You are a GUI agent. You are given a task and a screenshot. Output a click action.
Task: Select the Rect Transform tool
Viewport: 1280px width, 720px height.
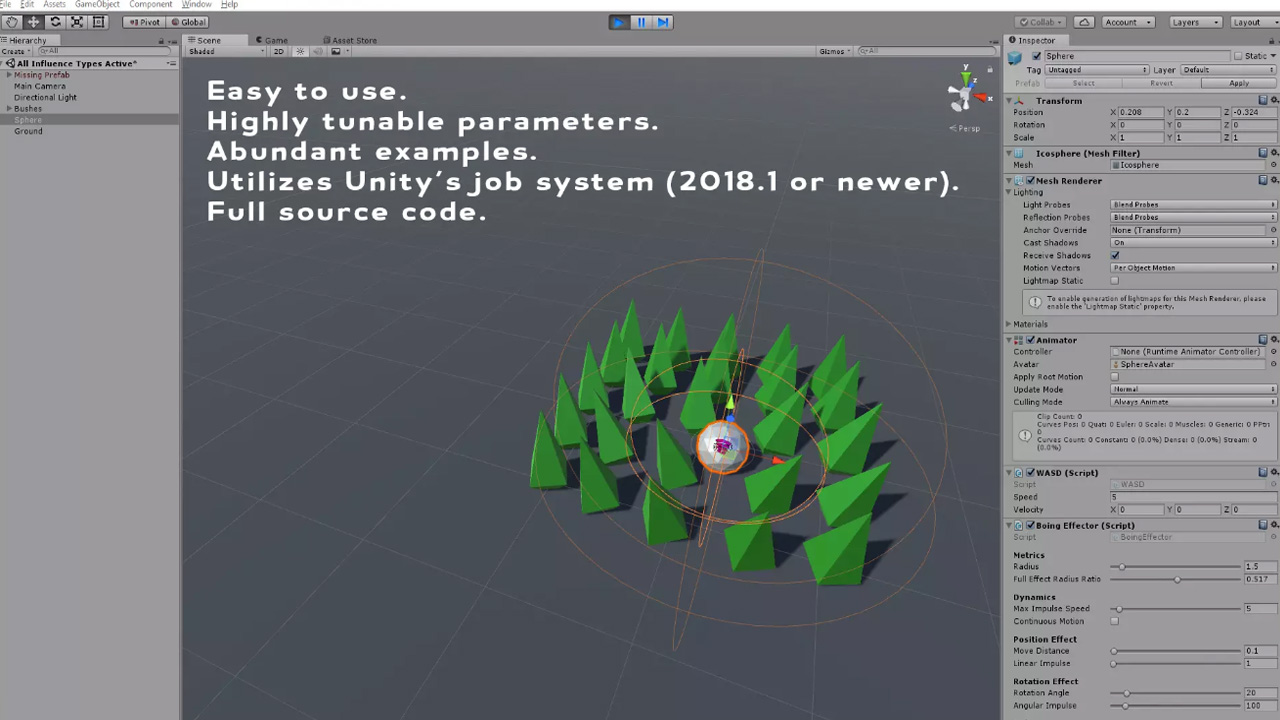tap(99, 22)
